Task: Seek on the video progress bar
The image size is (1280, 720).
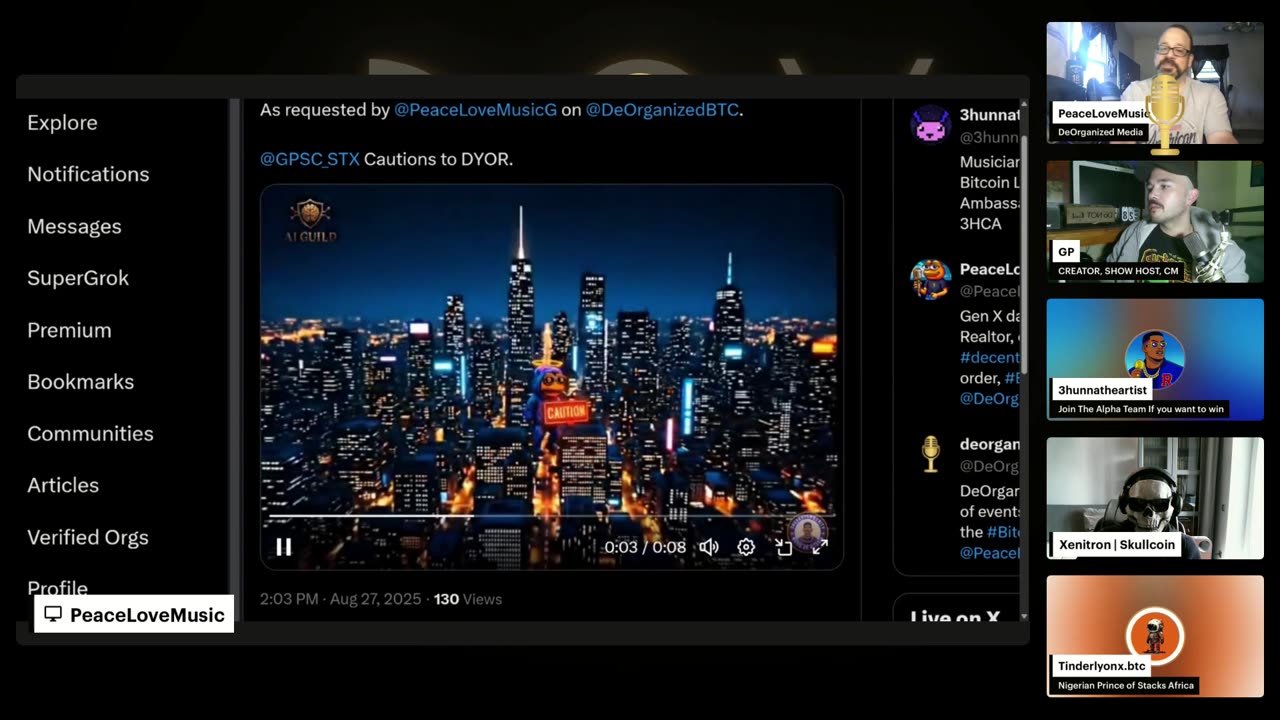Action: (551, 516)
